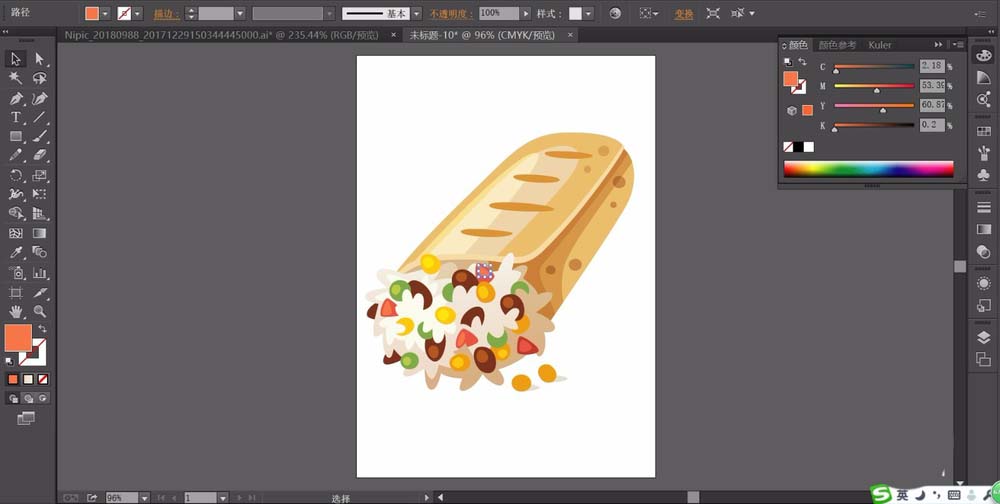This screenshot has width=1000, height=504.
Task: Open the Appearance panel icon in dock
Action: point(983,283)
